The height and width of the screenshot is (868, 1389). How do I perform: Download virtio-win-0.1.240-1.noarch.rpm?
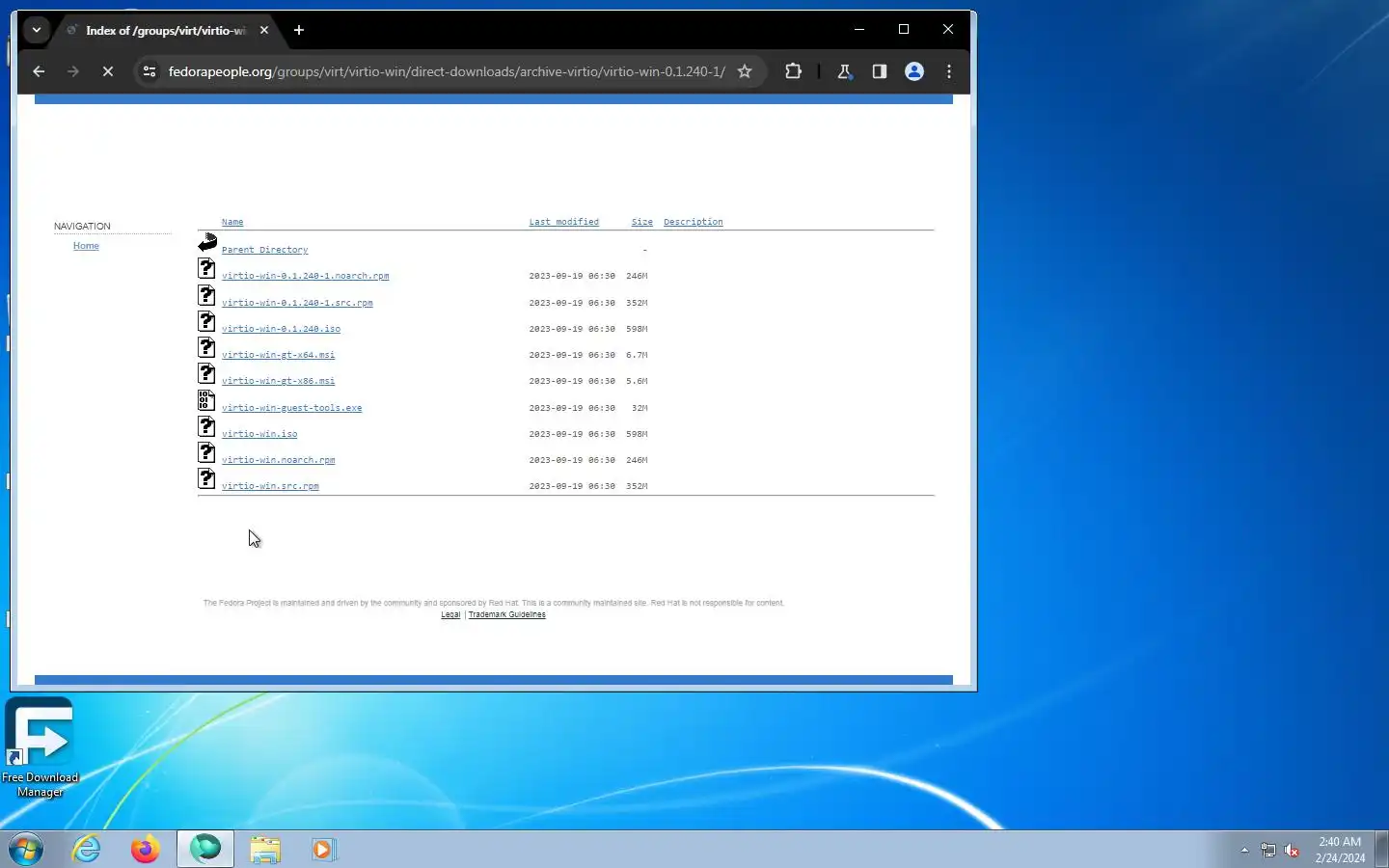[x=305, y=276]
